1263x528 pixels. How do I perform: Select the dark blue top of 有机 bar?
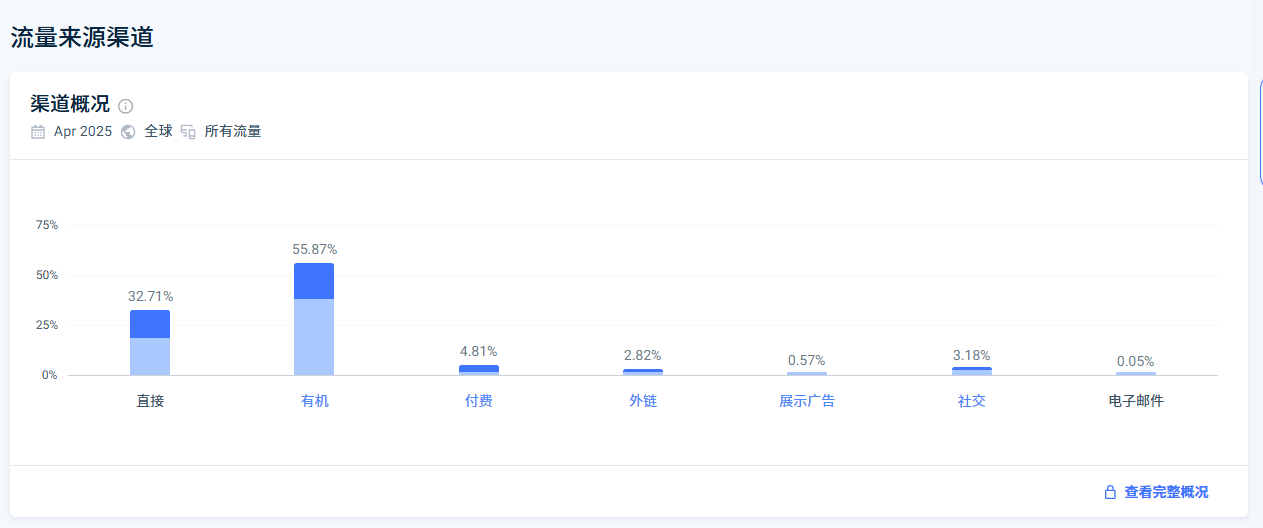pyautogui.click(x=314, y=281)
